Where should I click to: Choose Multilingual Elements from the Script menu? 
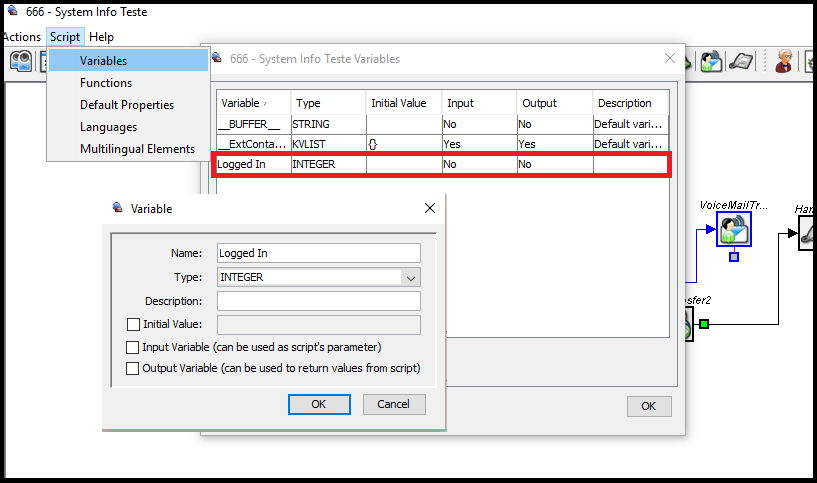pos(128,149)
